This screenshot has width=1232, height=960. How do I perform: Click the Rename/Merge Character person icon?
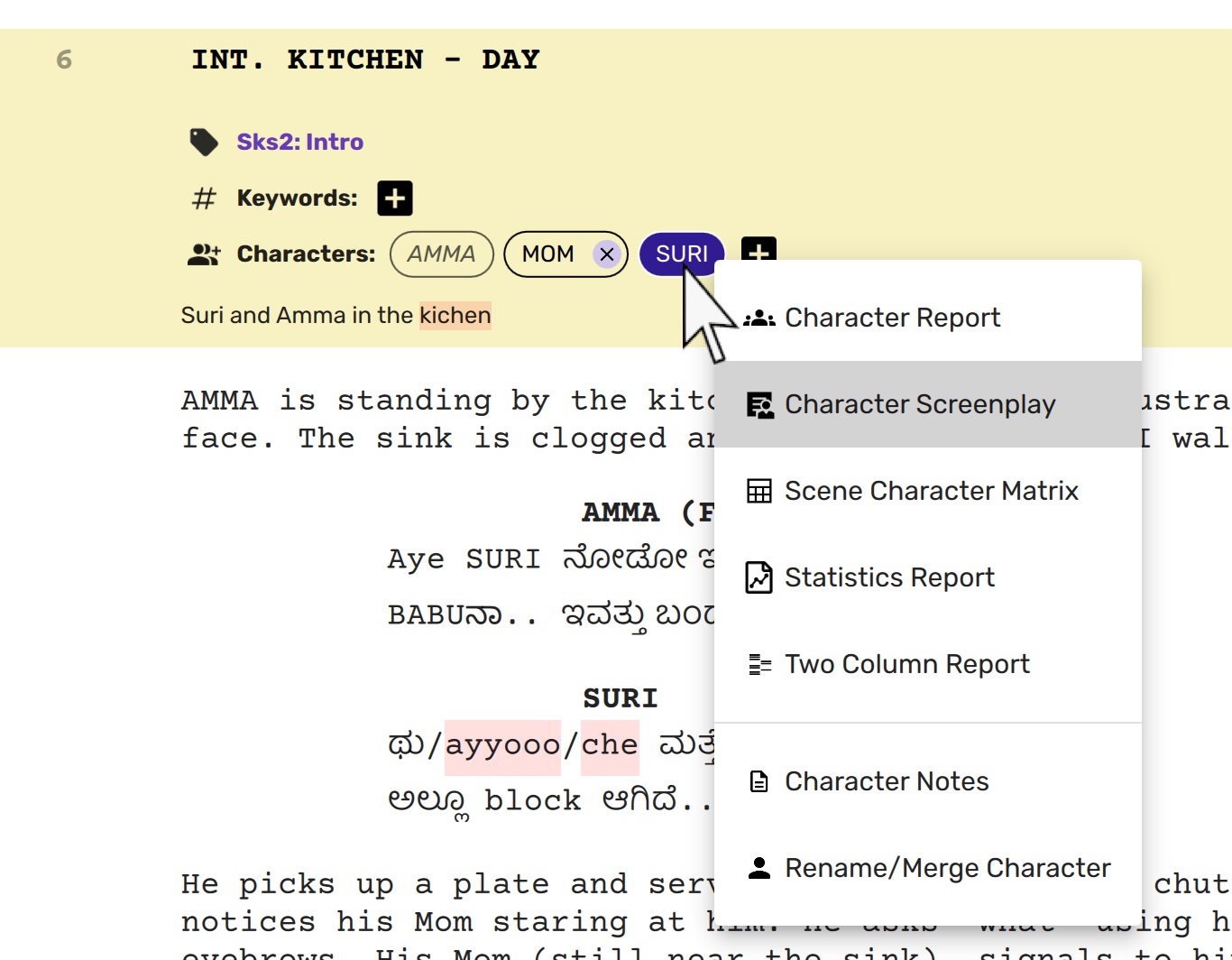click(759, 868)
